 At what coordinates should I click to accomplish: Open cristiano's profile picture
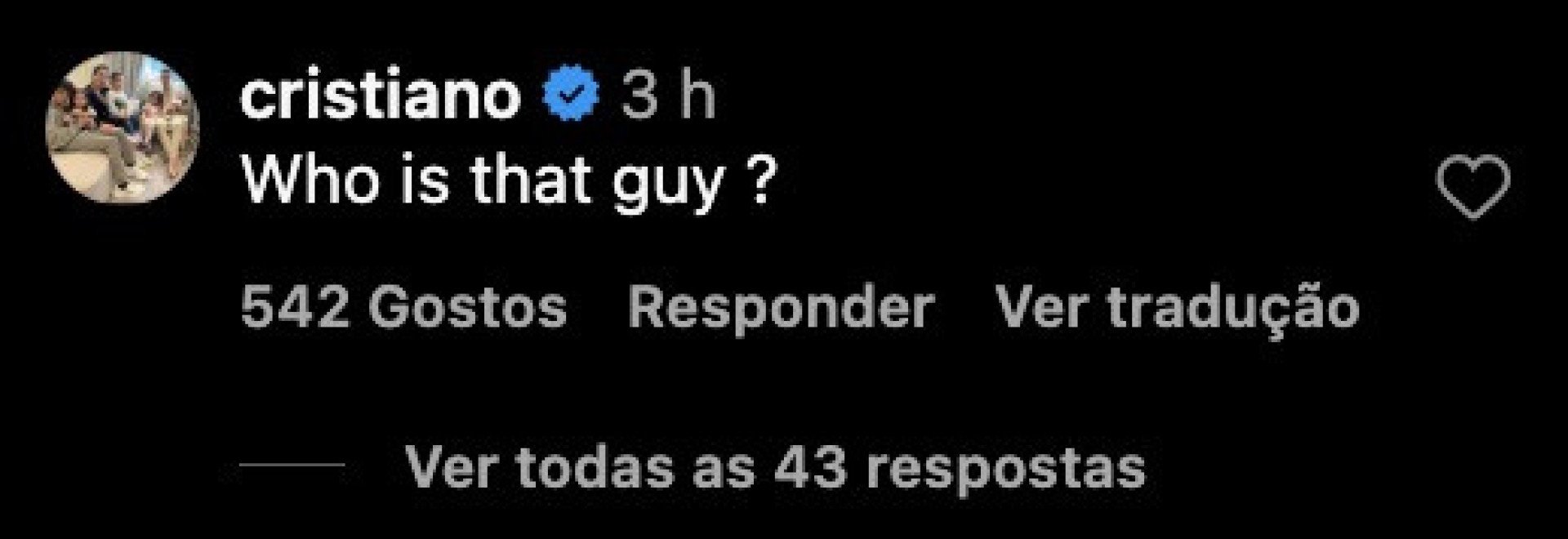[123, 127]
